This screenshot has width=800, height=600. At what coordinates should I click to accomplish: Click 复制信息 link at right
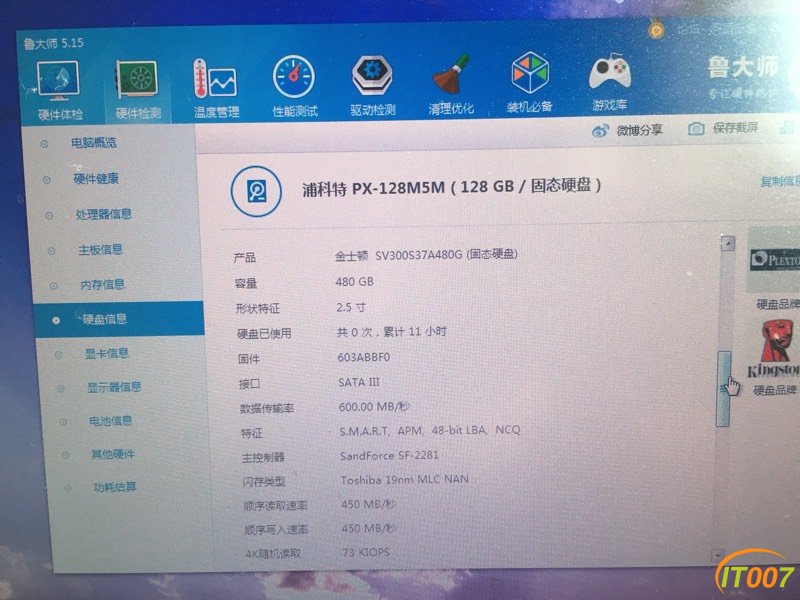779,181
